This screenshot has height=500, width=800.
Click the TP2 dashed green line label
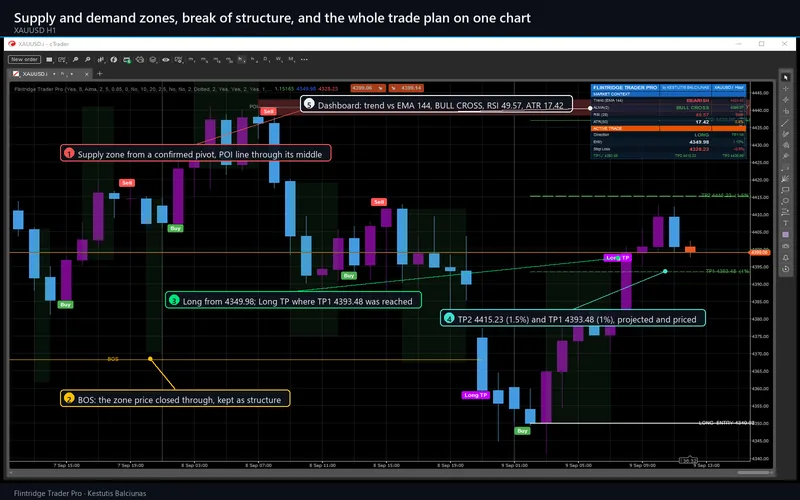[x=724, y=195]
